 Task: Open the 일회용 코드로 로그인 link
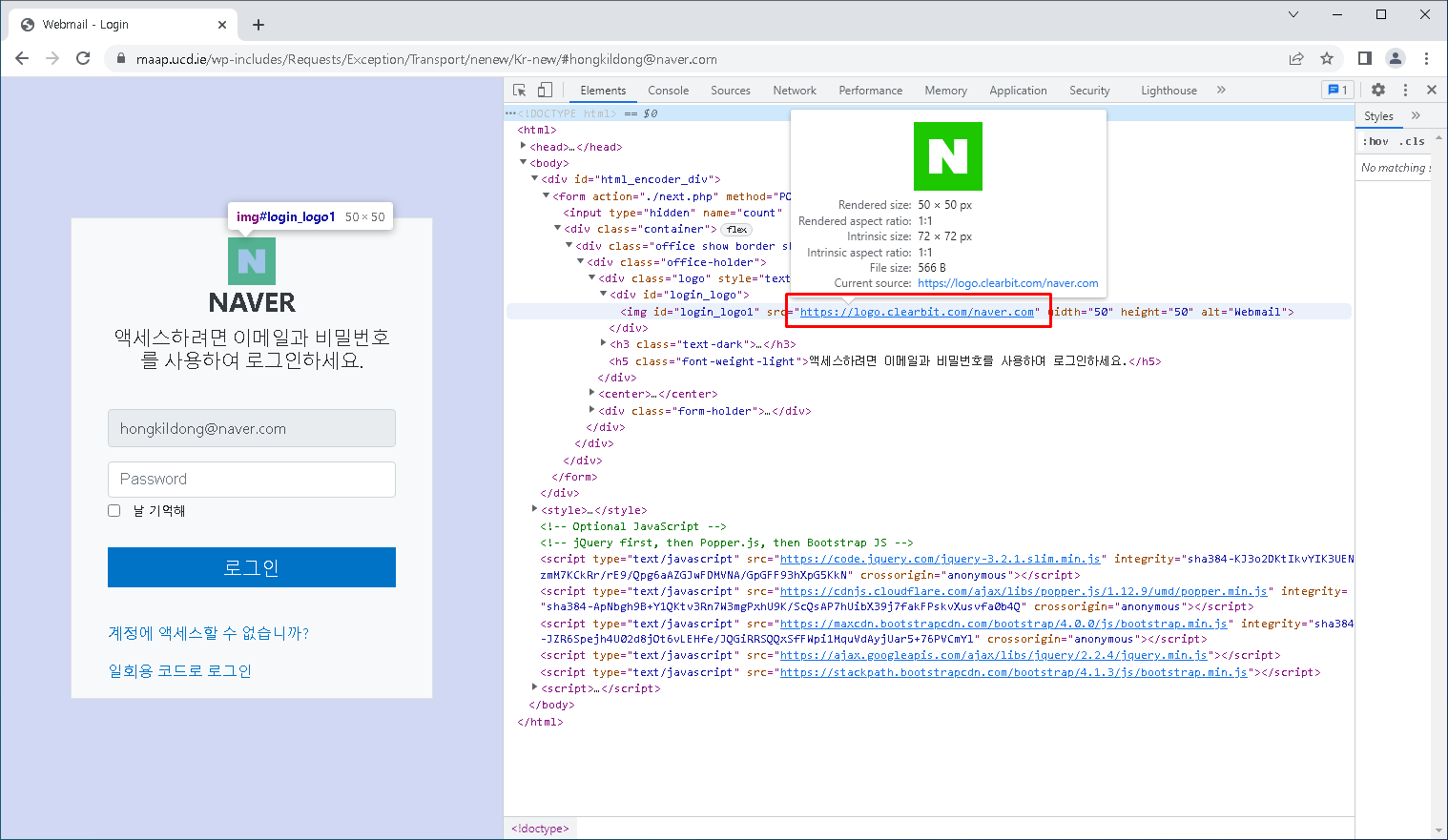point(180,671)
